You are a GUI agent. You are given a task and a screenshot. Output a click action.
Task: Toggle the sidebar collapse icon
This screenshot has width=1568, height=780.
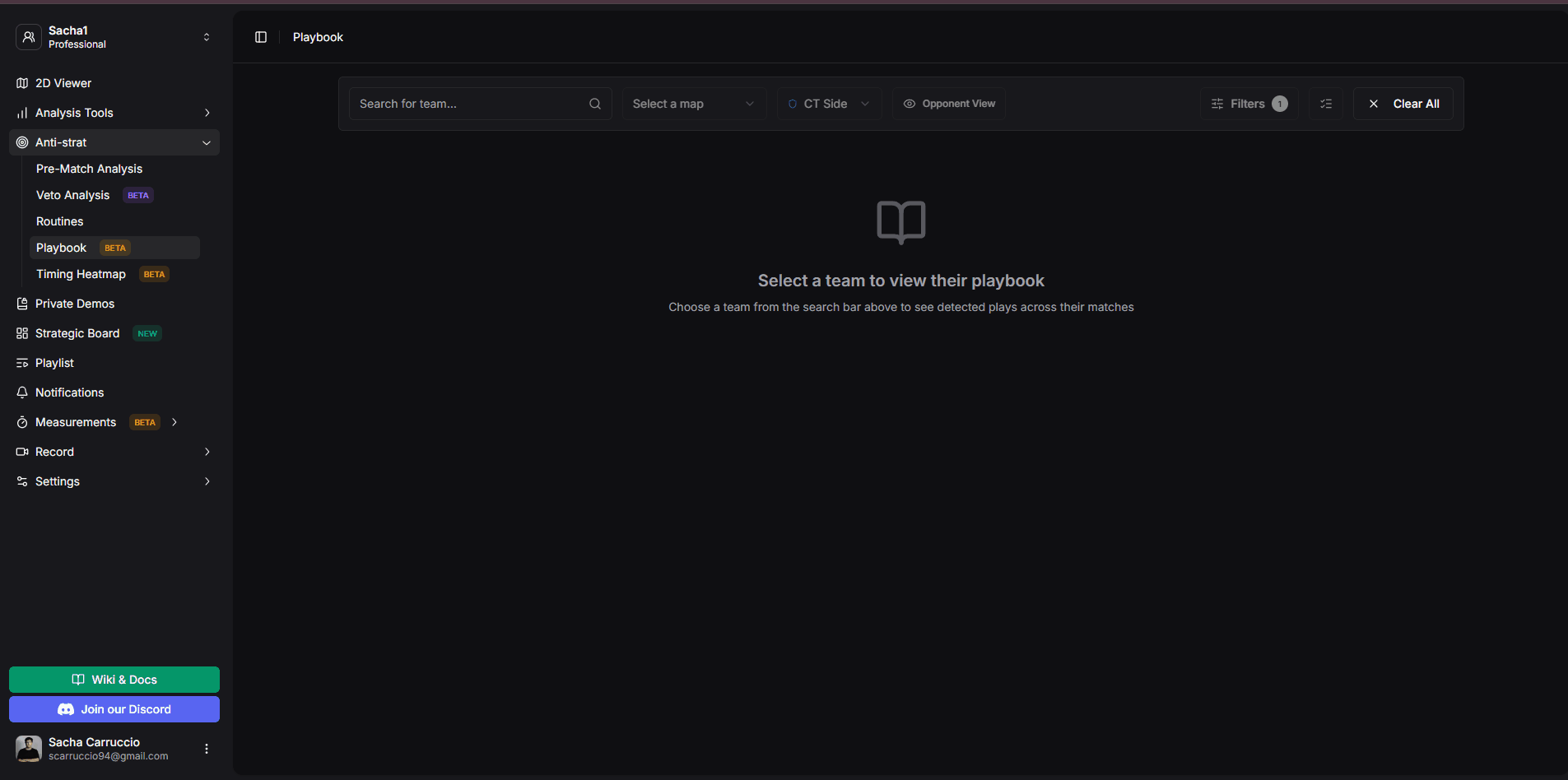point(261,37)
